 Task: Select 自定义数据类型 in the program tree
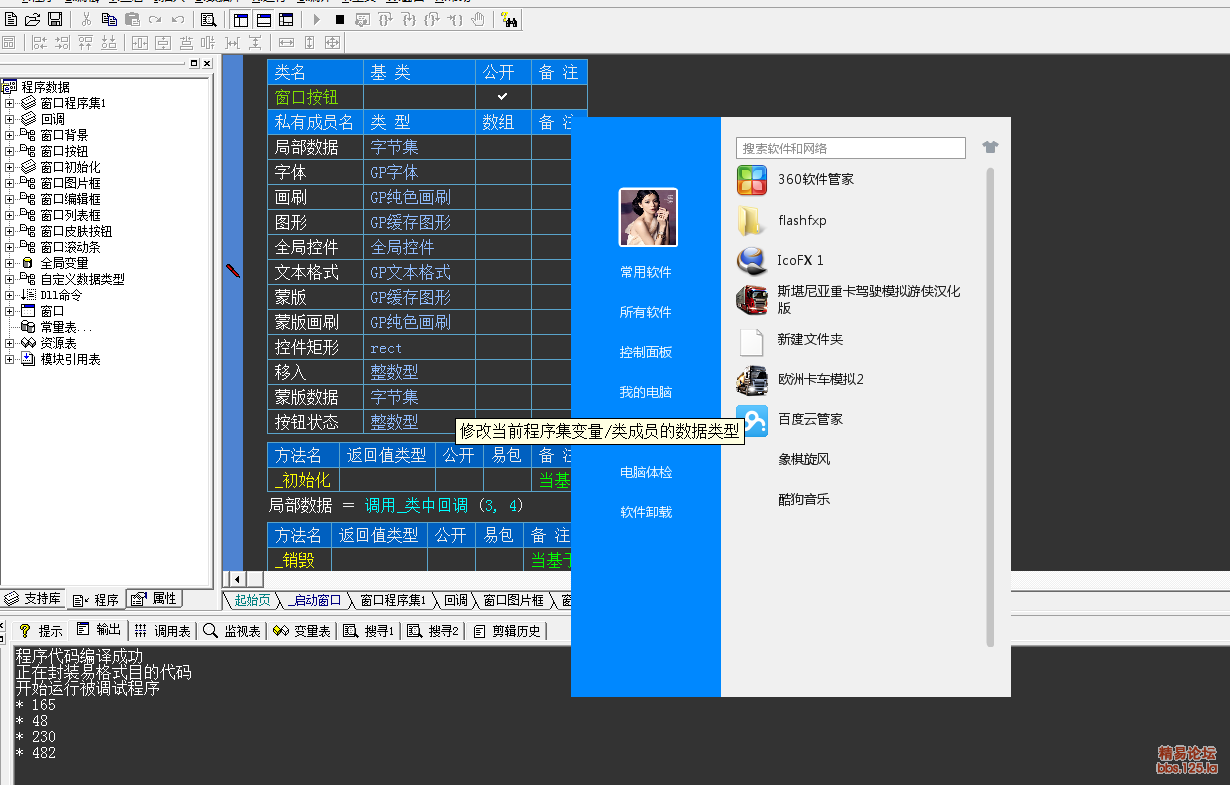pos(82,279)
